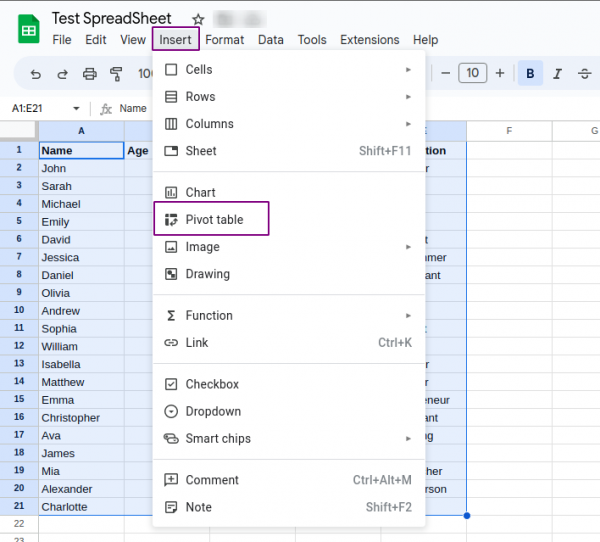Image resolution: width=600 pixels, height=542 pixels.
Task: Click cell containing David
Action: pos(82,239)
